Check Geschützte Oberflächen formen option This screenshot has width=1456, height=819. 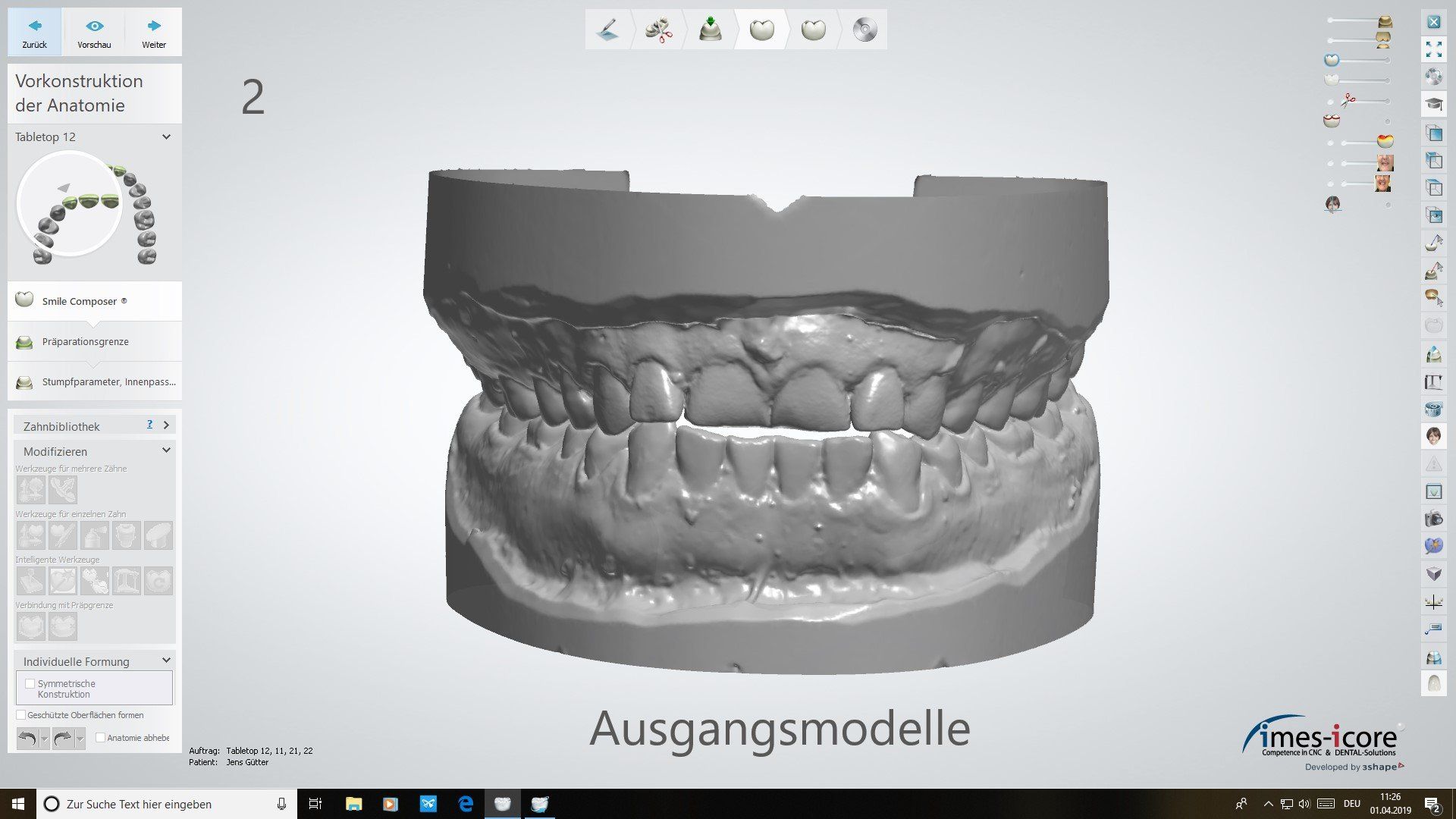[x=21, y=715]
